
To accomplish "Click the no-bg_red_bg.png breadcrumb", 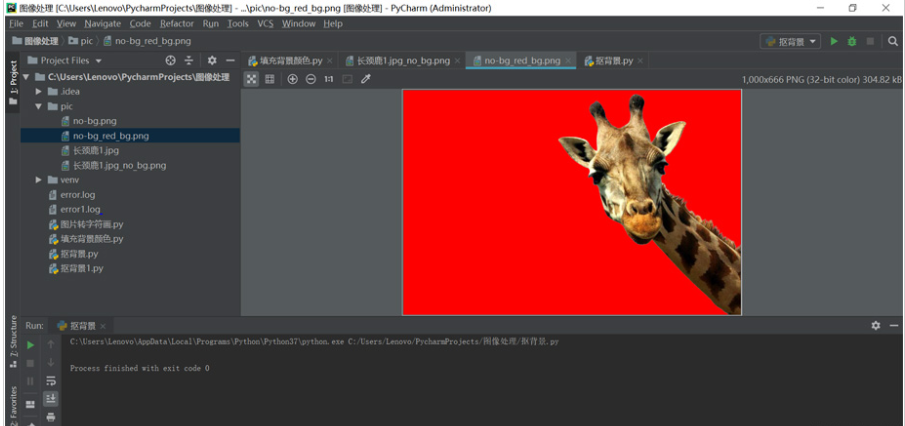I will click(x=147, y=41).
